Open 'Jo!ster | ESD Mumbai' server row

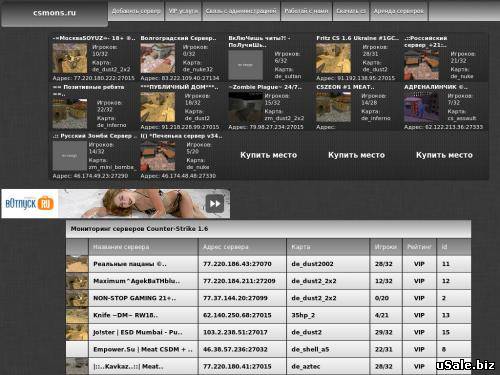click(x=268, y=332)
